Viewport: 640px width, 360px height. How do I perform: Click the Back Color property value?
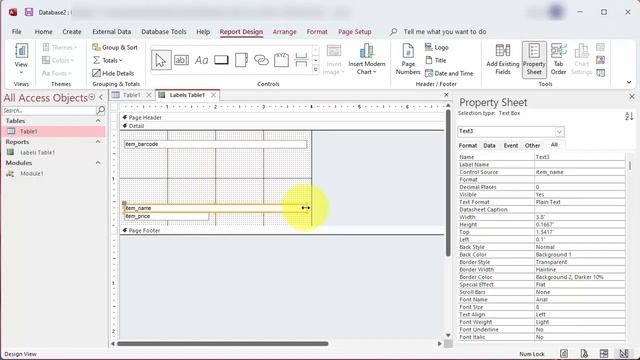(580, 254)
